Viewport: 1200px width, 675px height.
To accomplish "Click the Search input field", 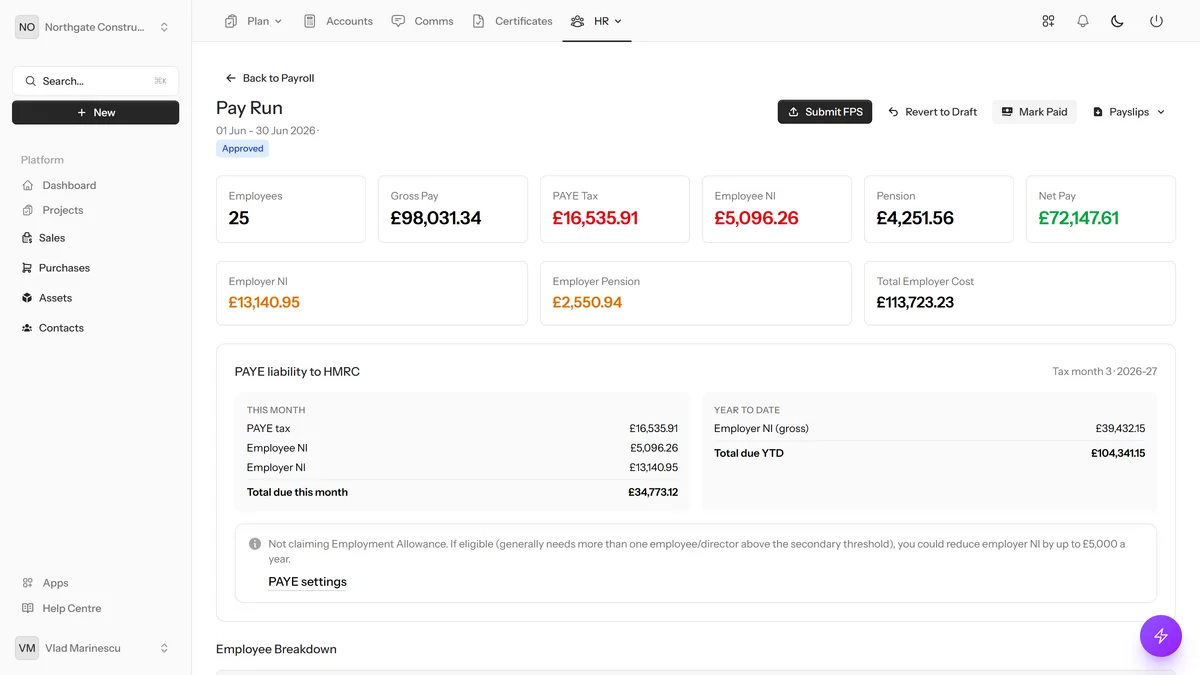I will (96, 81).
